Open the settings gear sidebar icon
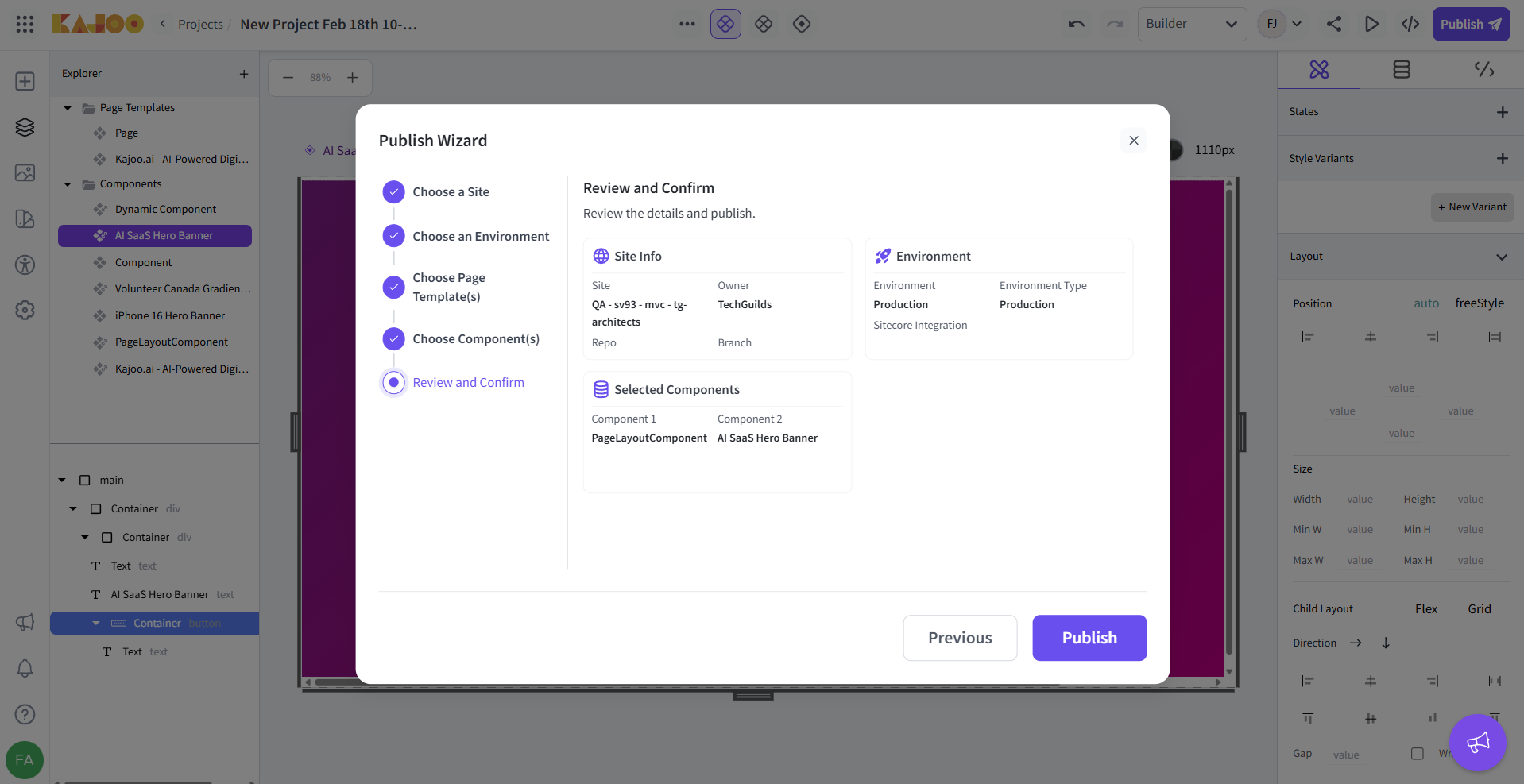The width and height of the screenshot is (1524, 784). coord(25,310)
